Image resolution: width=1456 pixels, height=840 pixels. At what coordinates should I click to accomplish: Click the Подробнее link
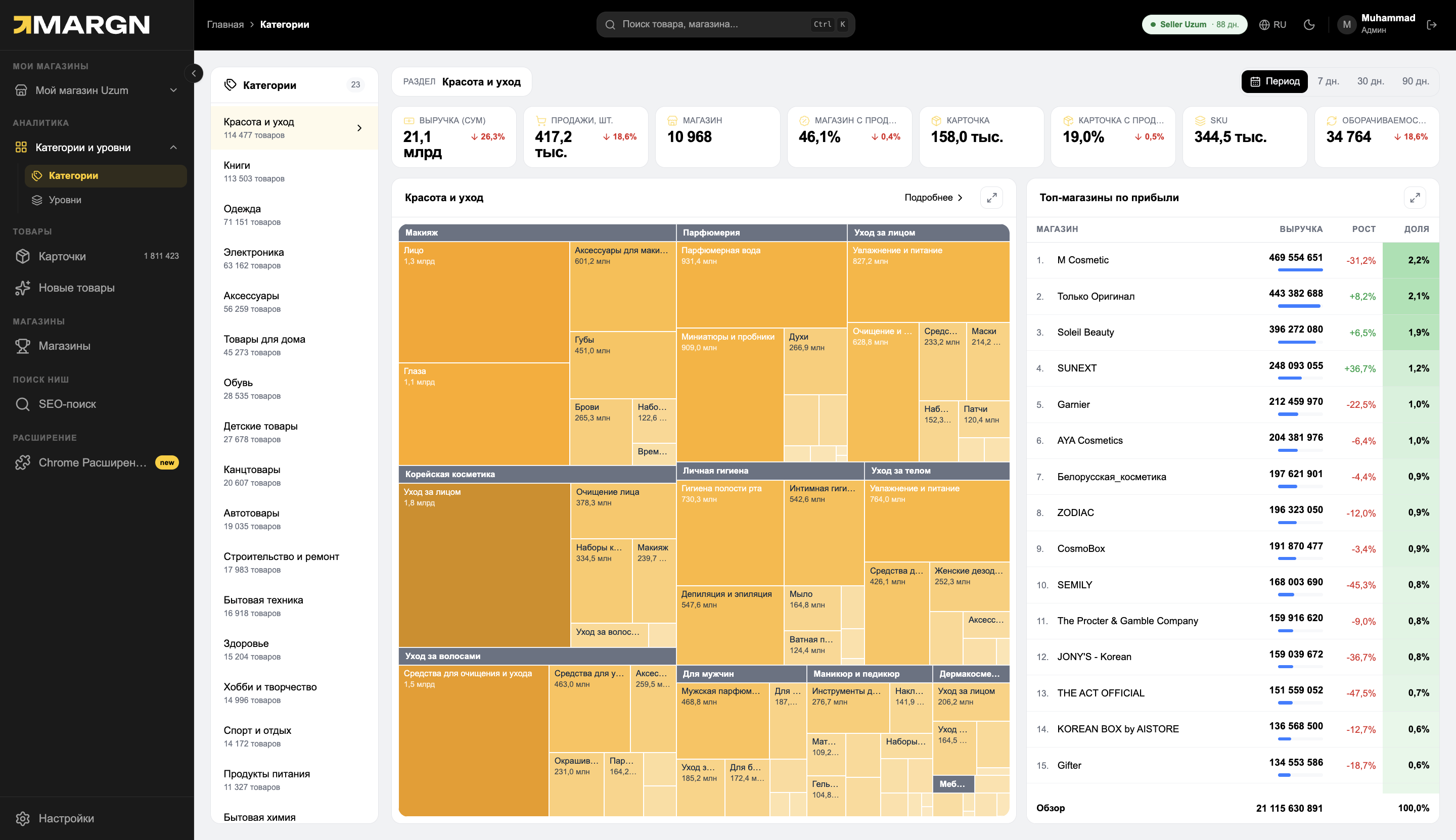tap(934, 197)
